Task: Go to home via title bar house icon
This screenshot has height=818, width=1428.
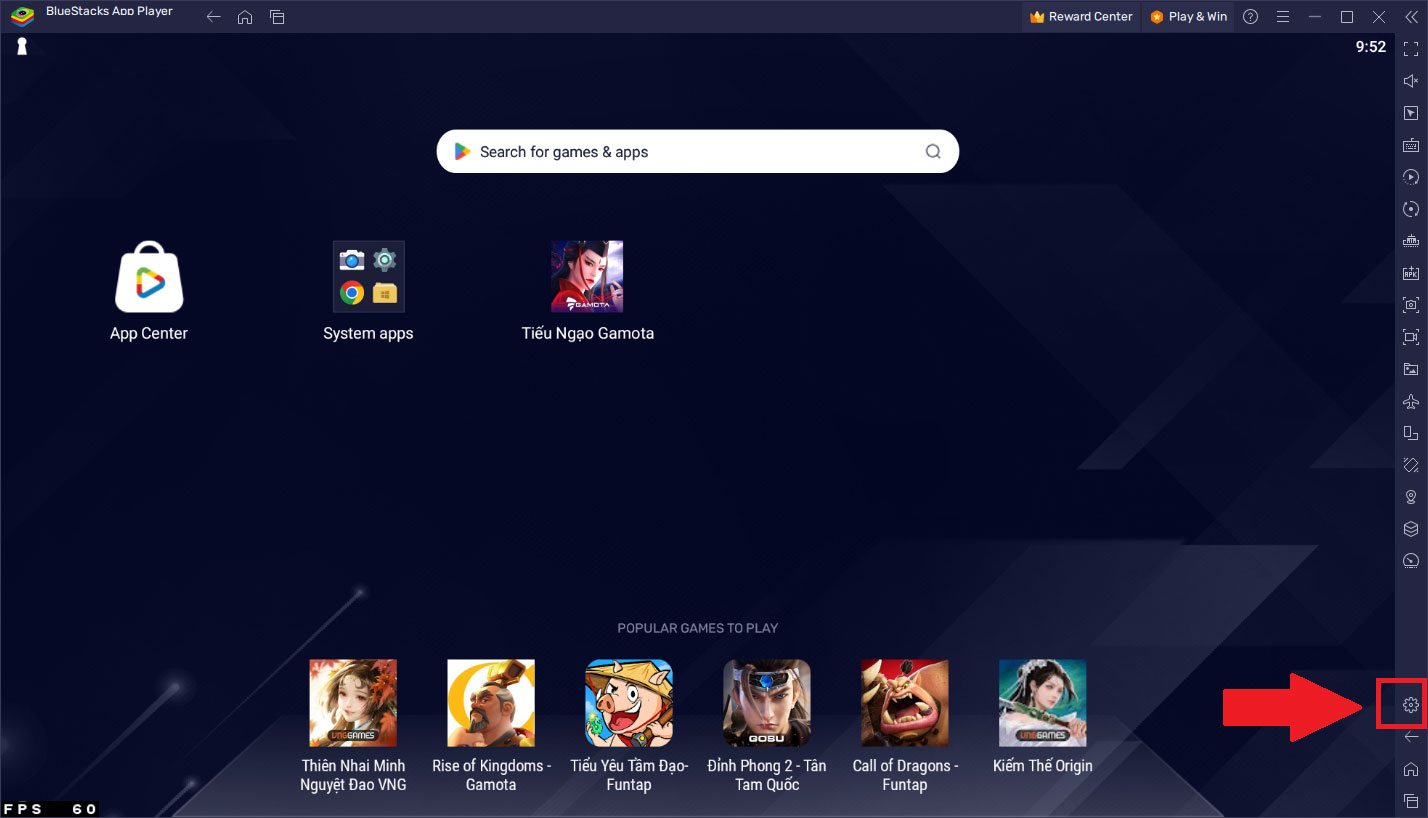Action: (245, 17)
